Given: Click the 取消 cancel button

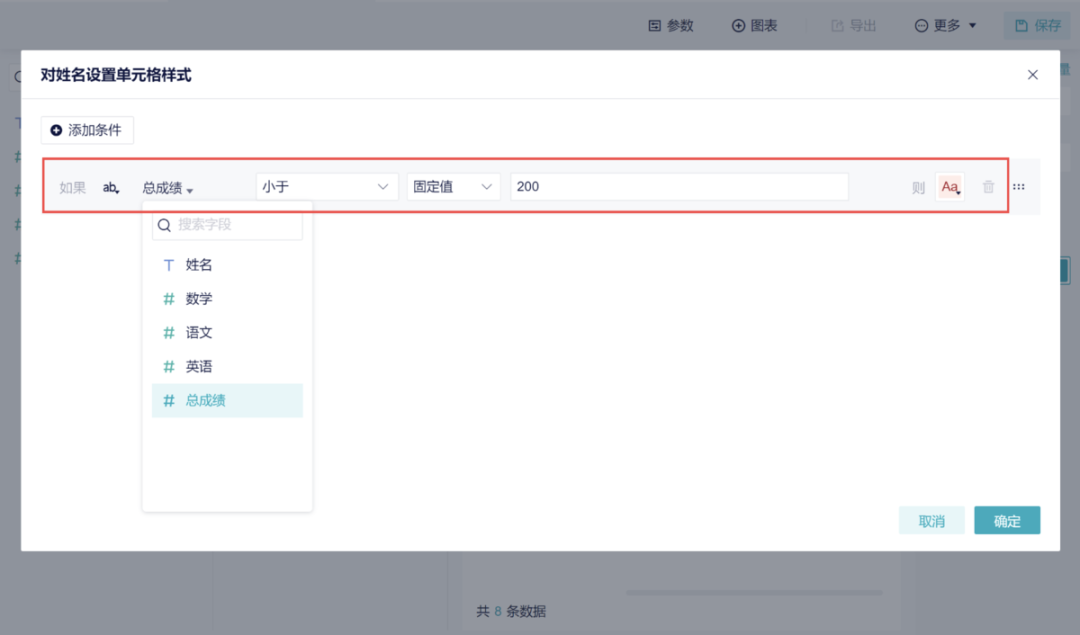Looking at the screenshot, I should tap(931, 521).
